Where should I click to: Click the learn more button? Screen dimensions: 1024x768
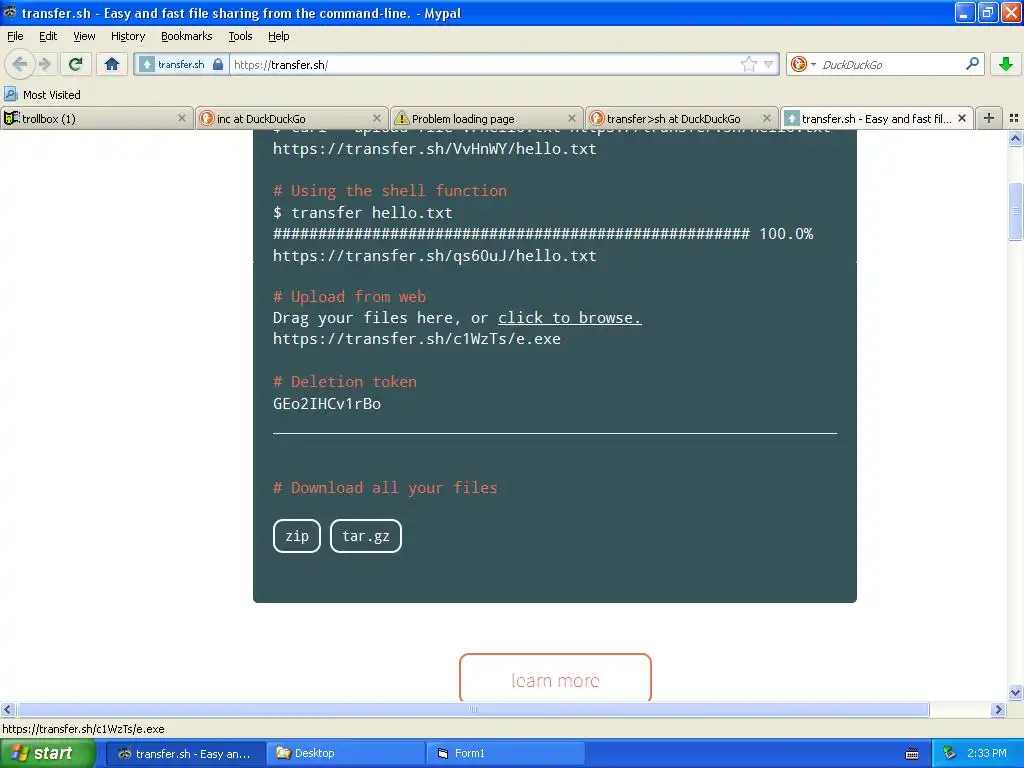(555, 678)
